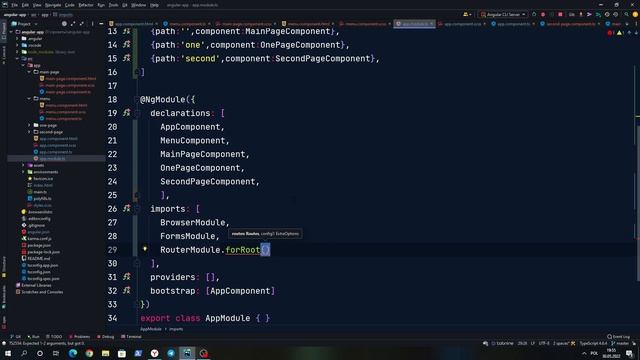This screenshot has height=360, width=640.
Task: Click the git branch master status widget
Action: [620, 344]
